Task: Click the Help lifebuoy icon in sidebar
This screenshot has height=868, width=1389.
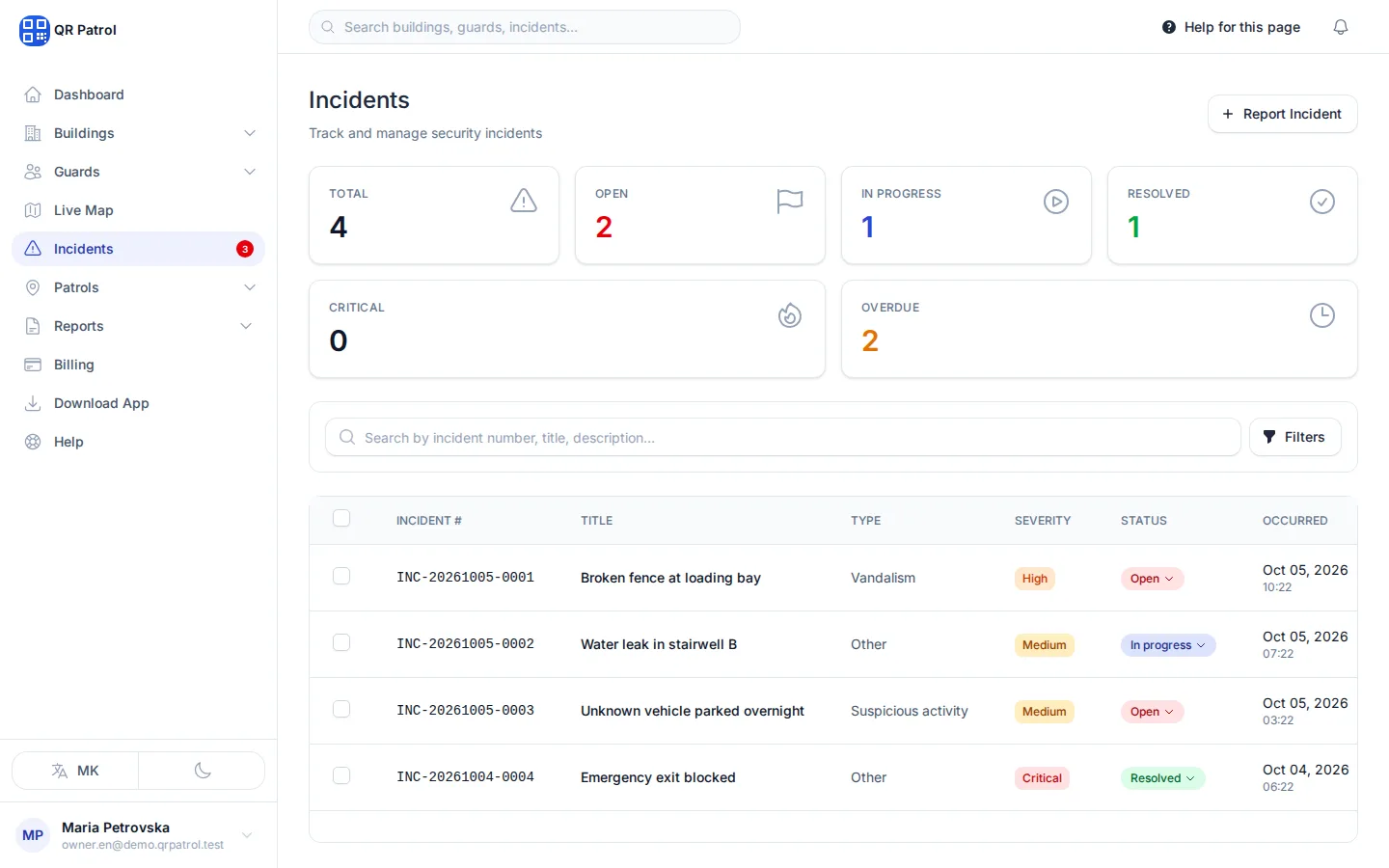Action: (x=33, y=442)
